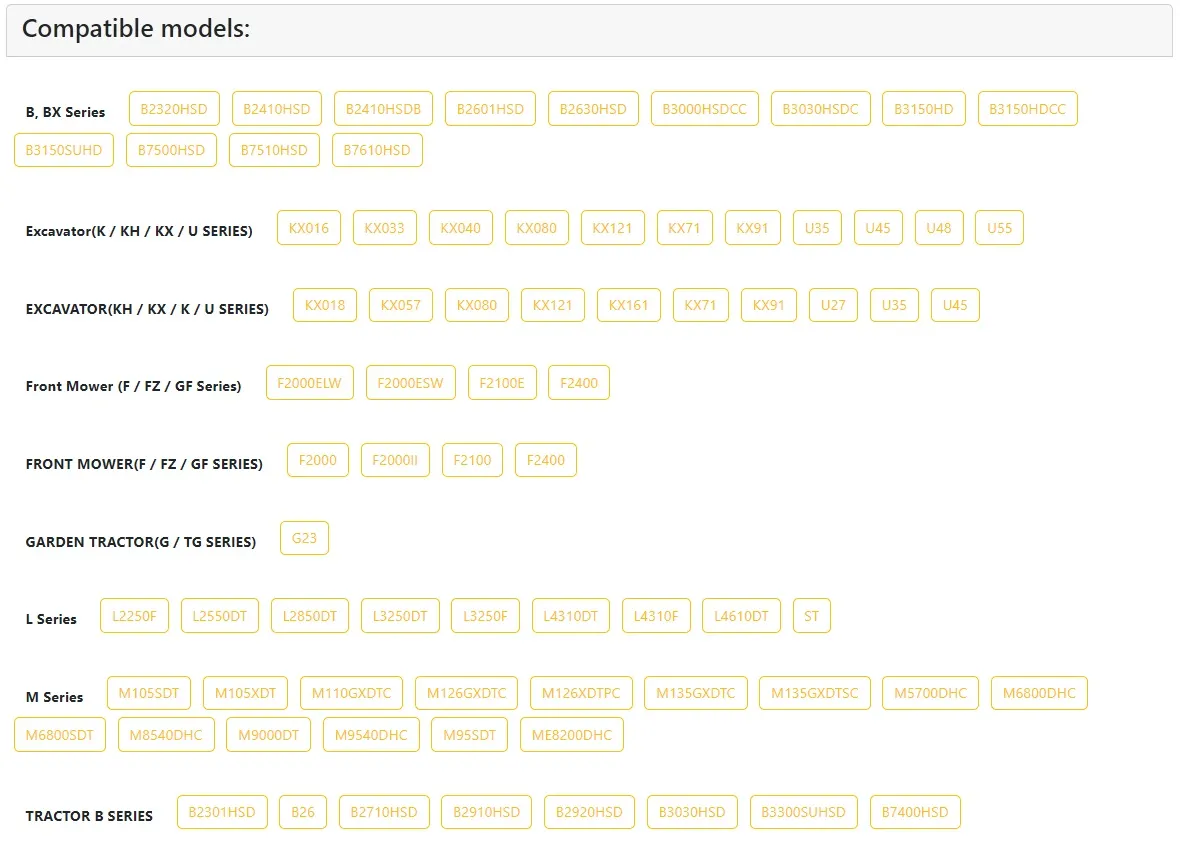The height and width of the screenshot is (857, 1180).
Task: Click the ME8200DHC model tag
Action: point(572,735)
